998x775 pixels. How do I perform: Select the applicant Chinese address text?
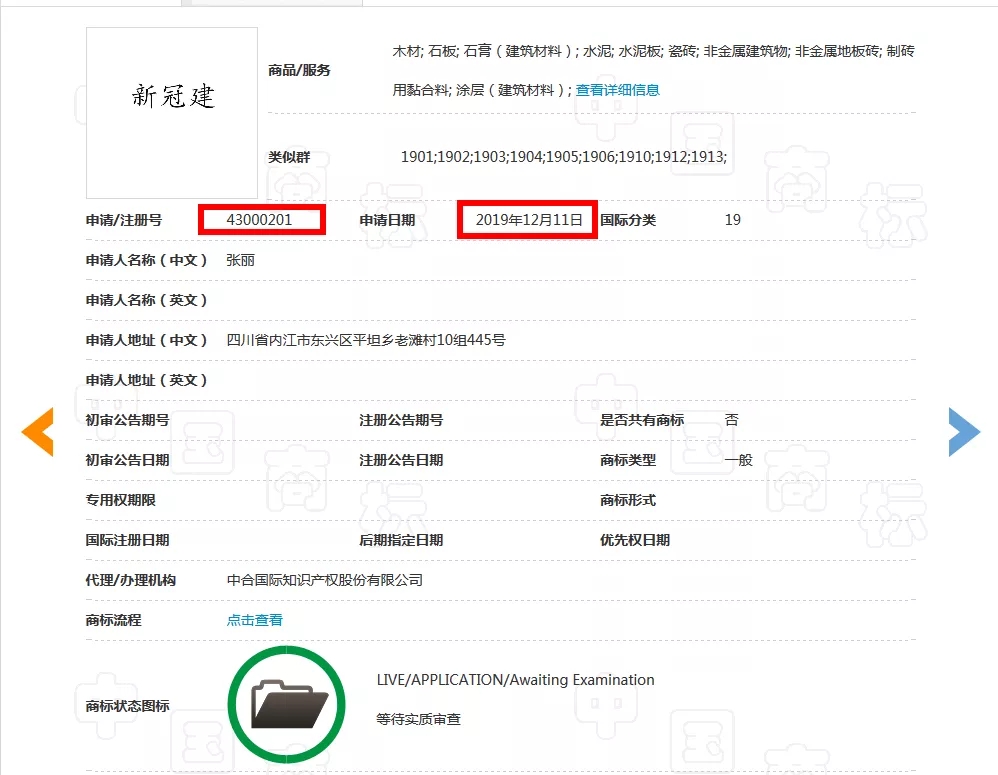(360, 339)
